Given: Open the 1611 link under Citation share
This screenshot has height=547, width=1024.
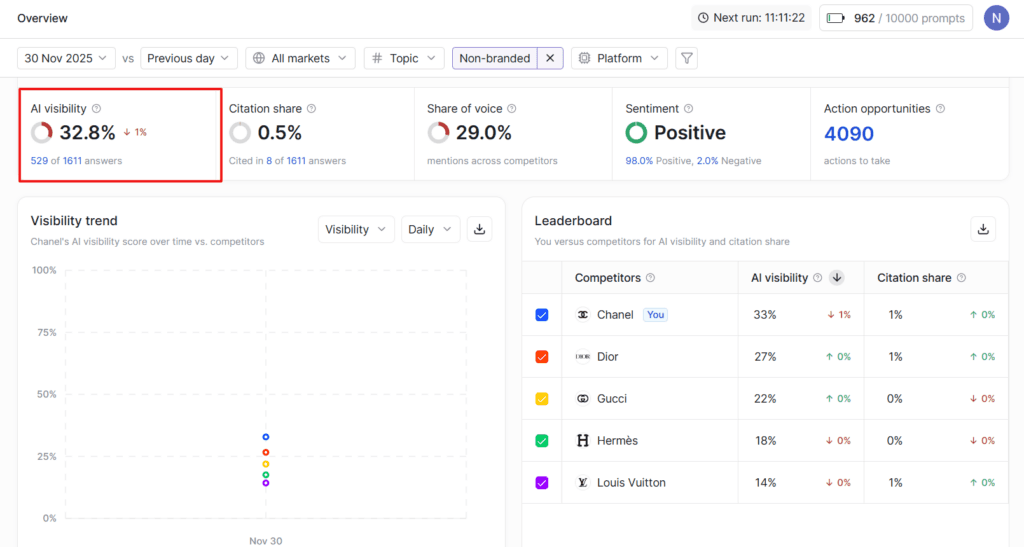Looking at the screenshot, I should coord(296,161).
